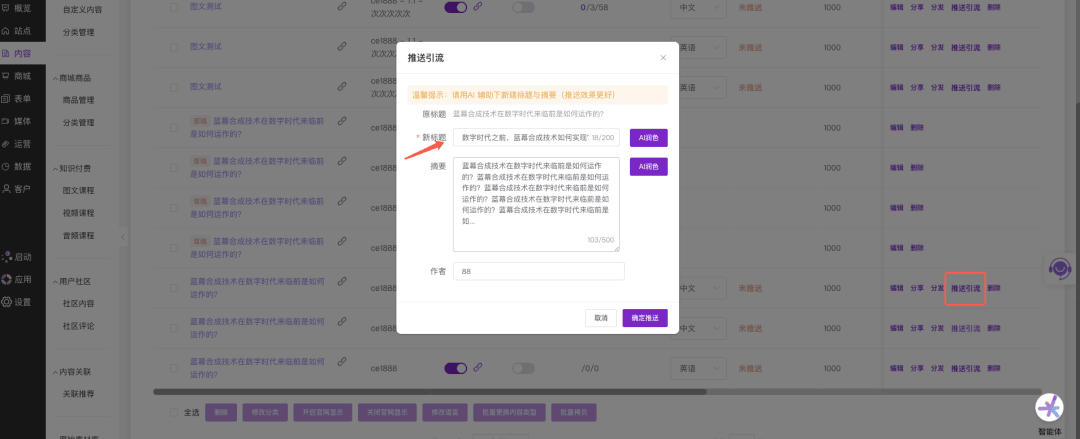Click AI润色 next to the 摘要 field
This screenshot has width=1080, height=439.
click(x=648, y=166)
